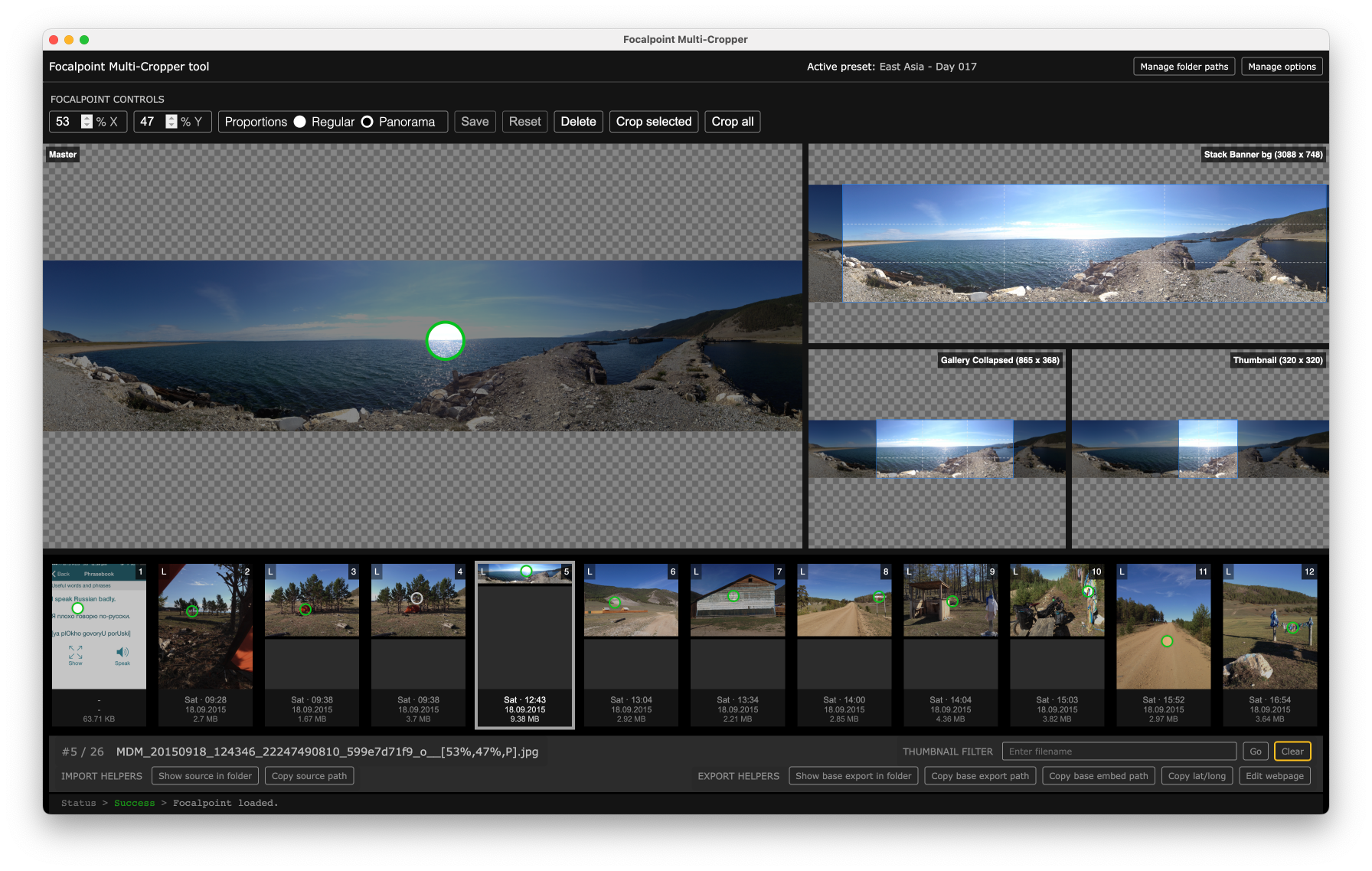Click the Thumbnail filter filename field
The width and height of the screenshot is (1372, 871).
[x=1119, y=751]
